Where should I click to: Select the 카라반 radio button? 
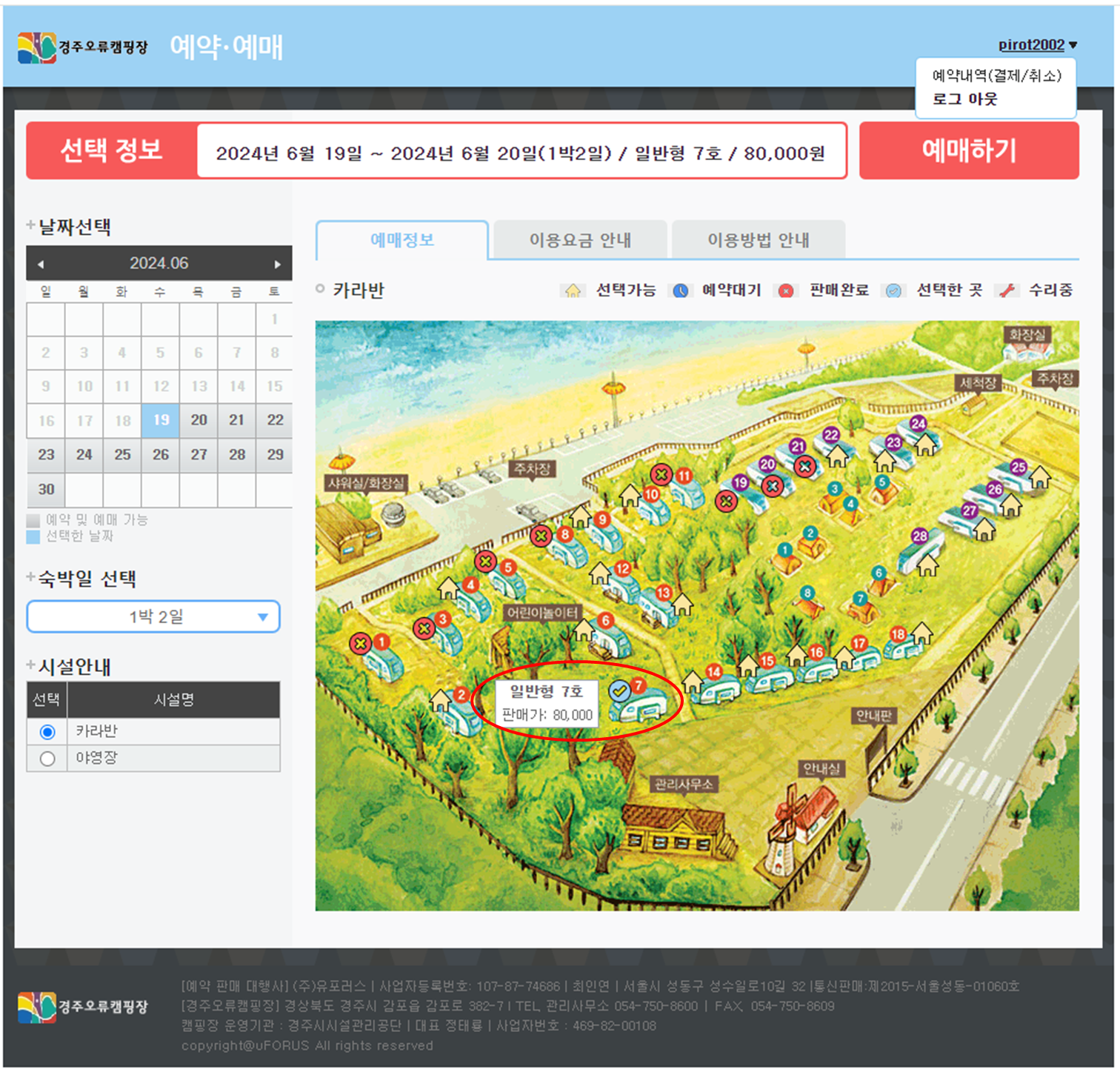(x=47, y=732)
